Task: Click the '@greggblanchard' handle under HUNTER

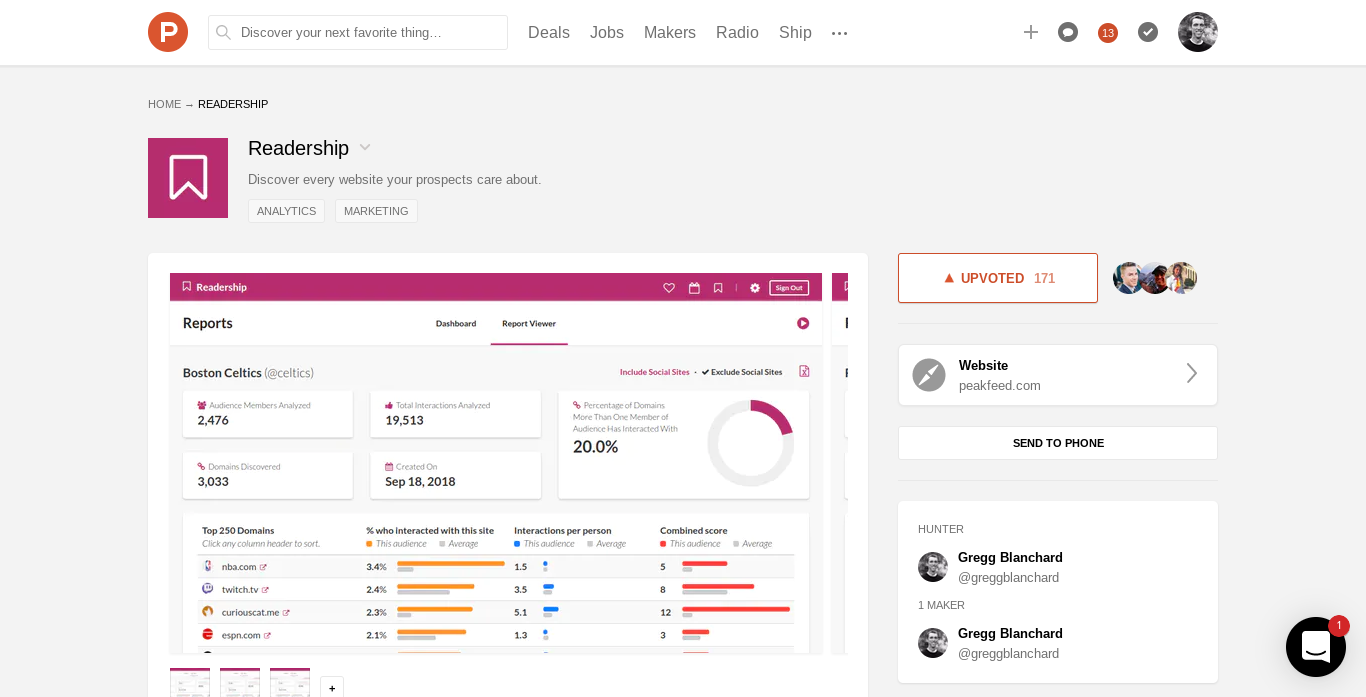Action: [1008, 577]
